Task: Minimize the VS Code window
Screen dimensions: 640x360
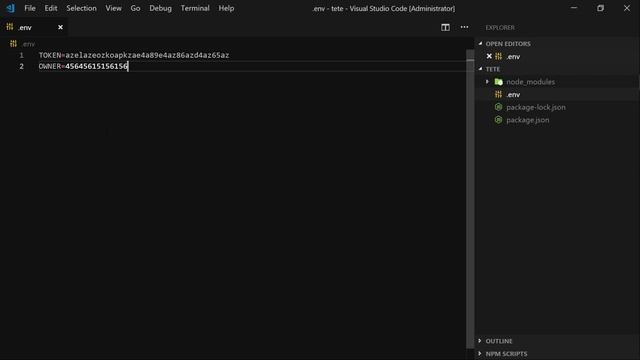Action: [574, 8]
